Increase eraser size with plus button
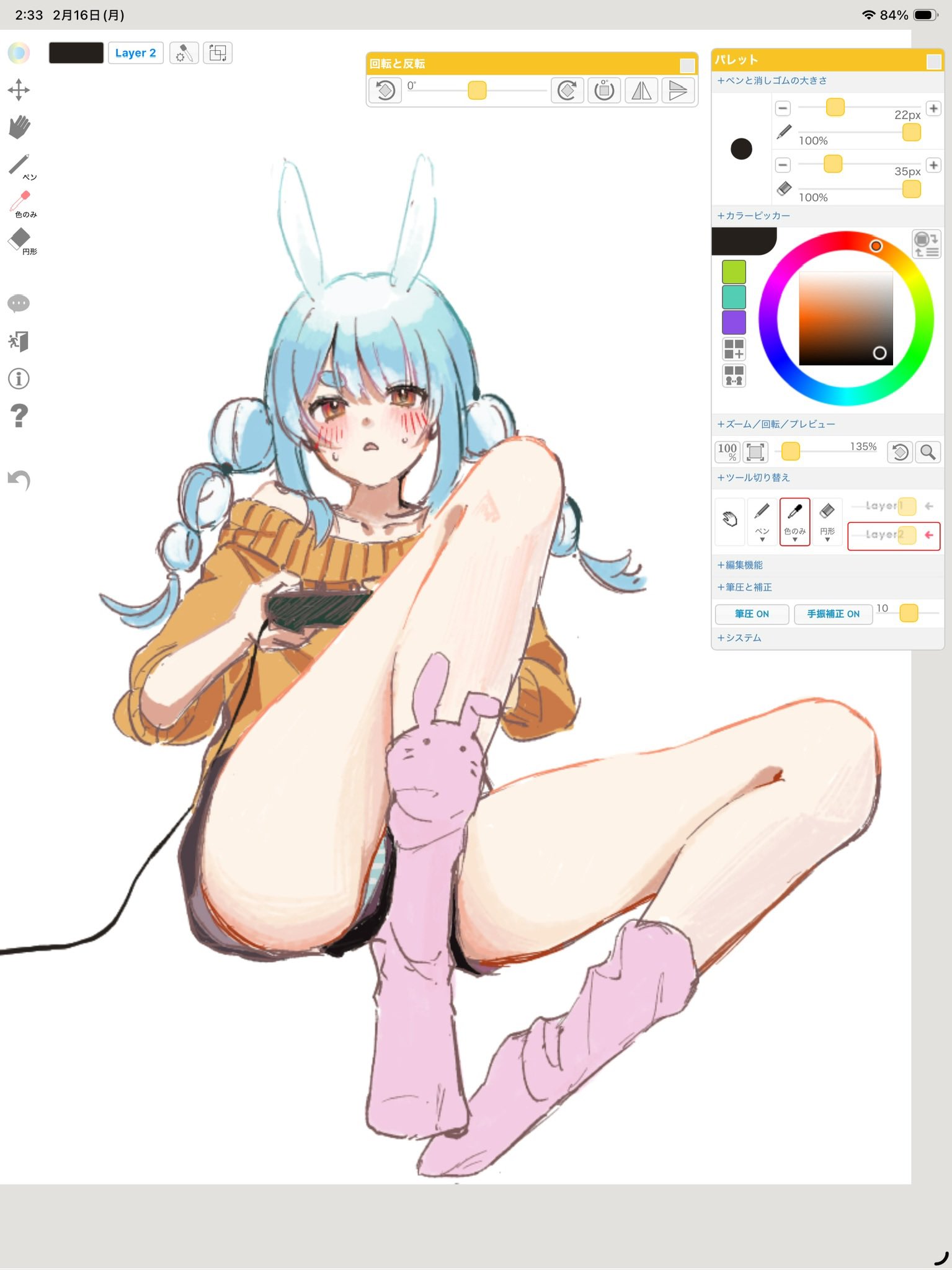 click(933, 165)
